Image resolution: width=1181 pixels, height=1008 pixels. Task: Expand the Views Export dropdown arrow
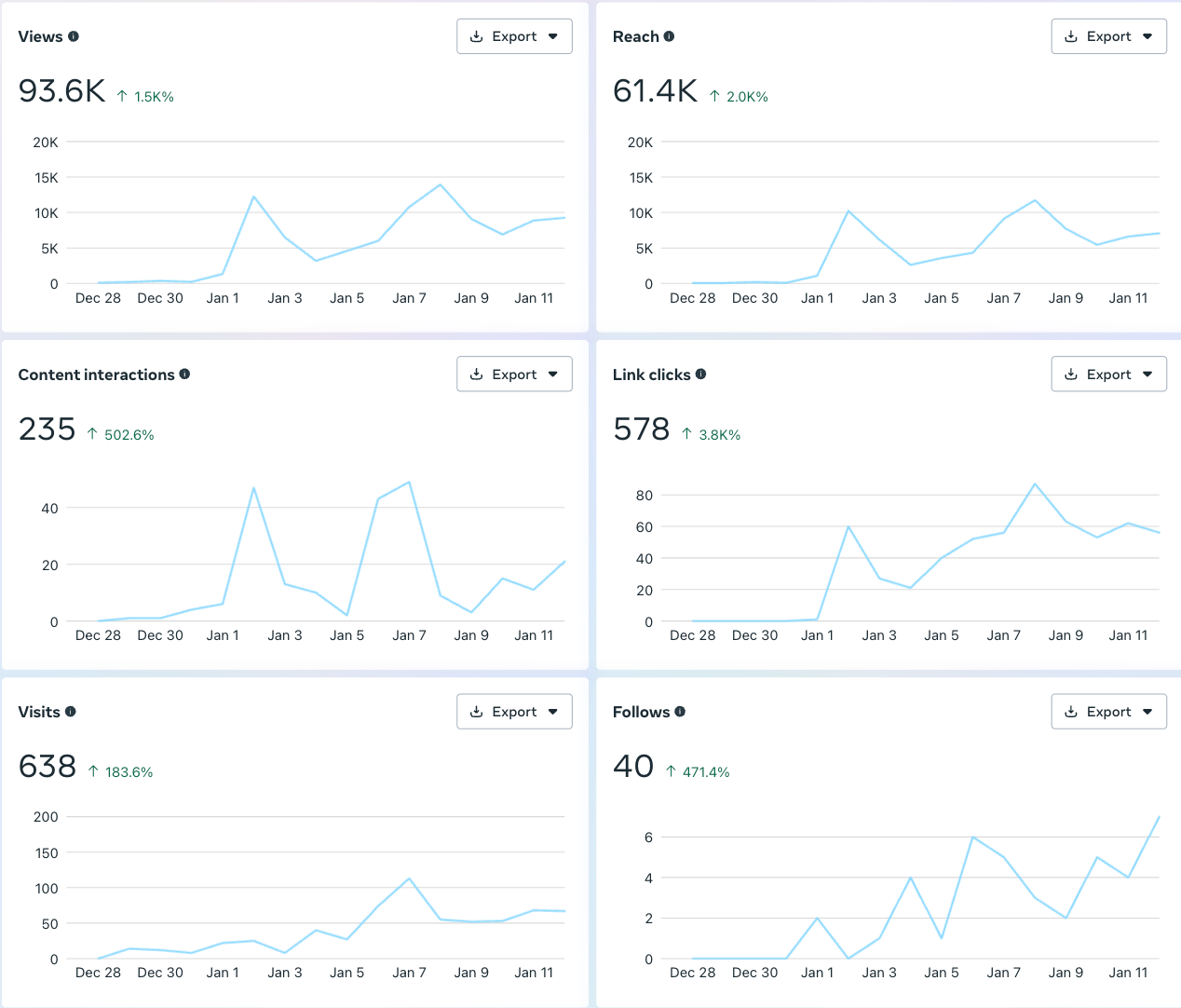553,36
